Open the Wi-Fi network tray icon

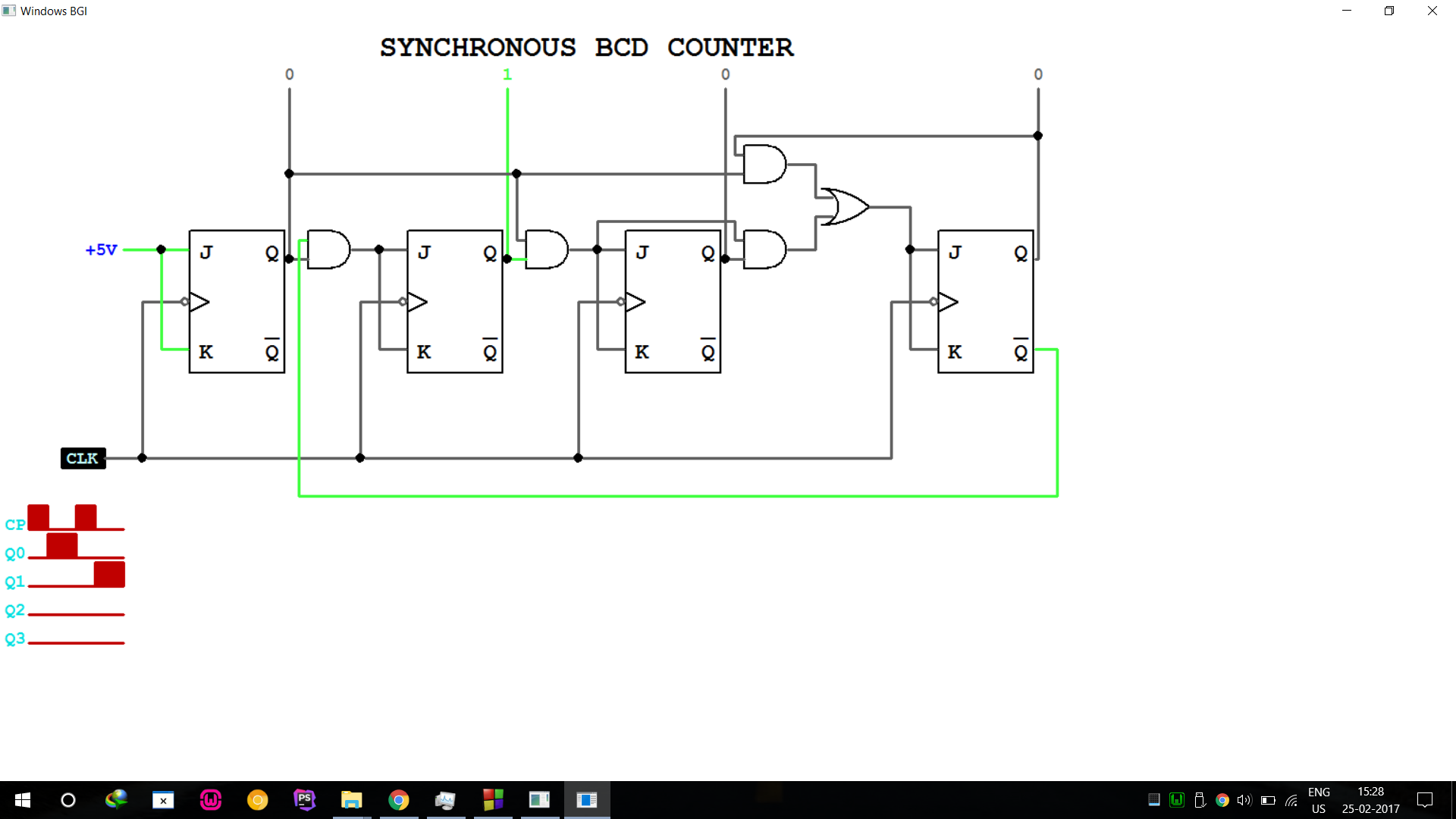click(x=1291, y=800)
